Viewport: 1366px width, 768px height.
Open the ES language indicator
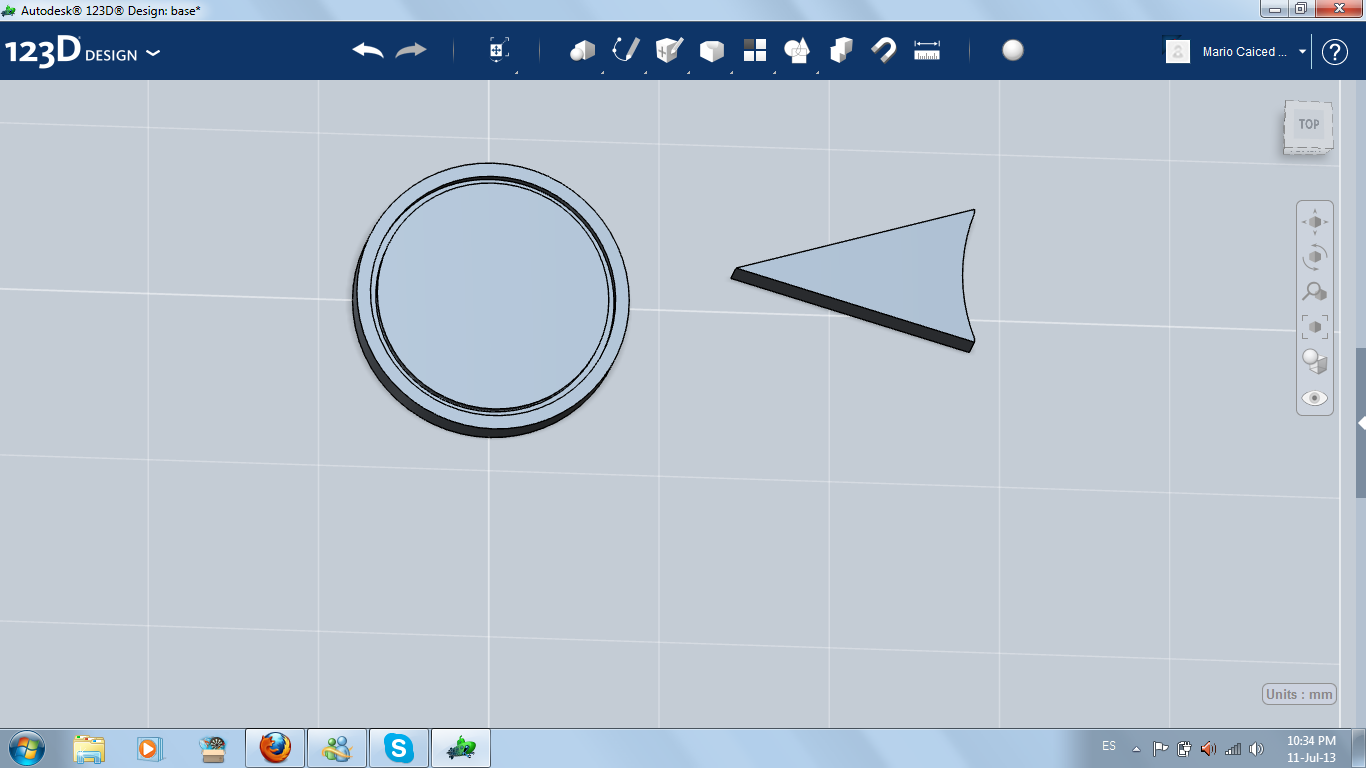coord(1109,746)
